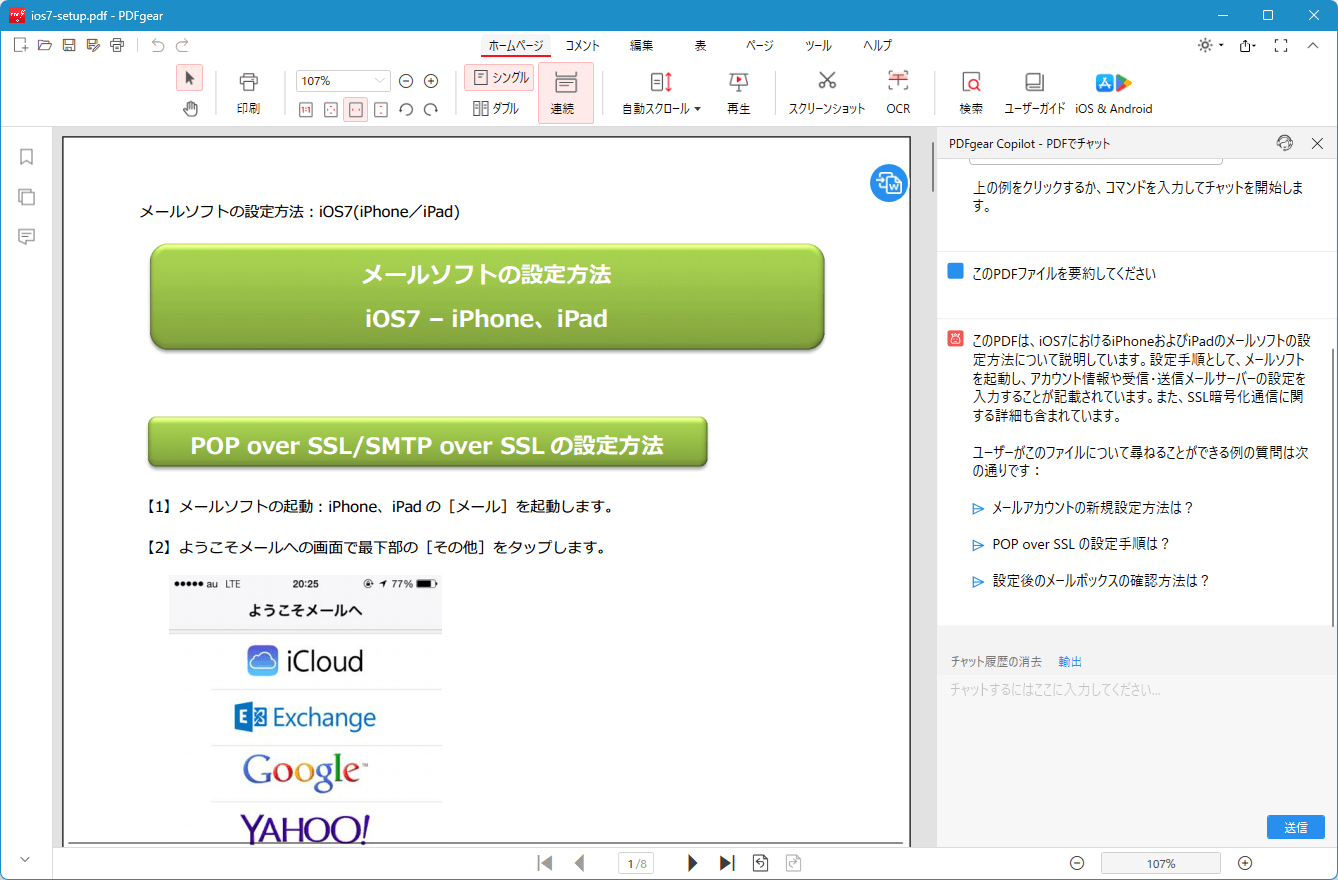Enter full screen mode
This screenshot has width=1338, height=880.
pyautogui.click(x=1281, y=45)
